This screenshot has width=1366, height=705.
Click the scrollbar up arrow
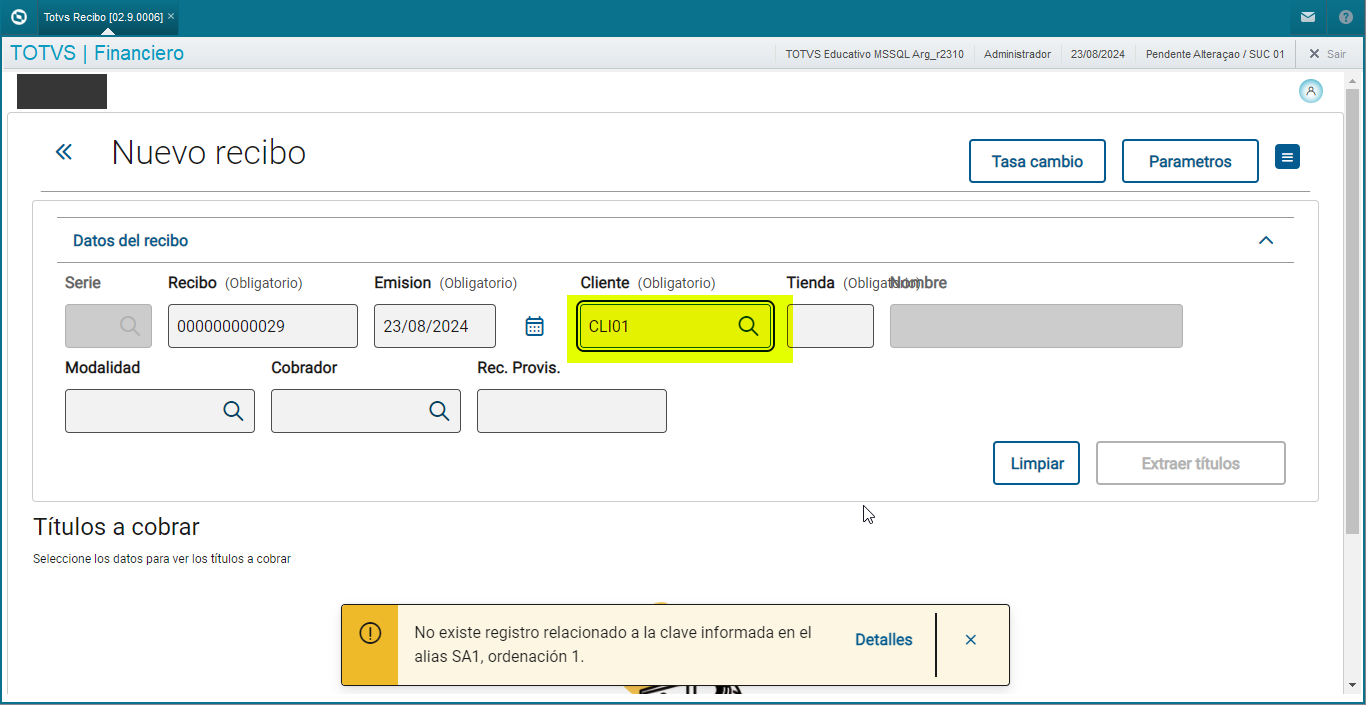click(x=1353, y=80)
